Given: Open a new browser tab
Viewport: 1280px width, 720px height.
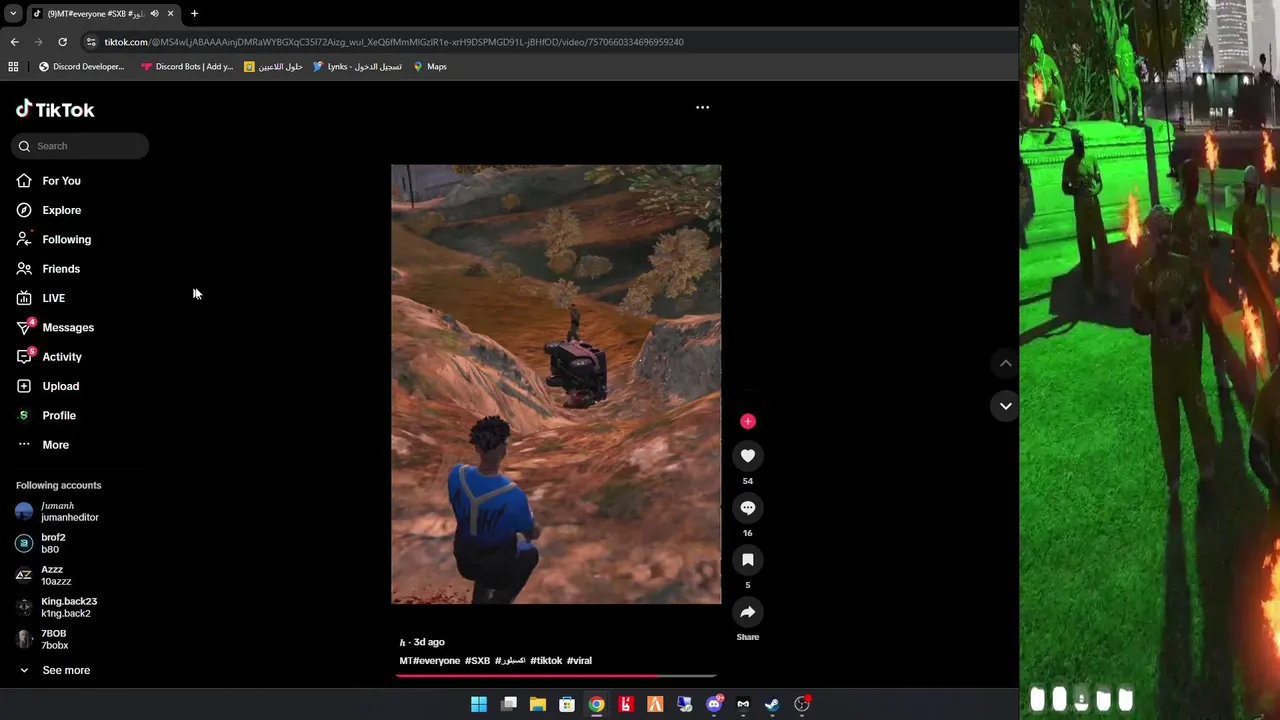Looking at the screenshot, I should (194, 14).
